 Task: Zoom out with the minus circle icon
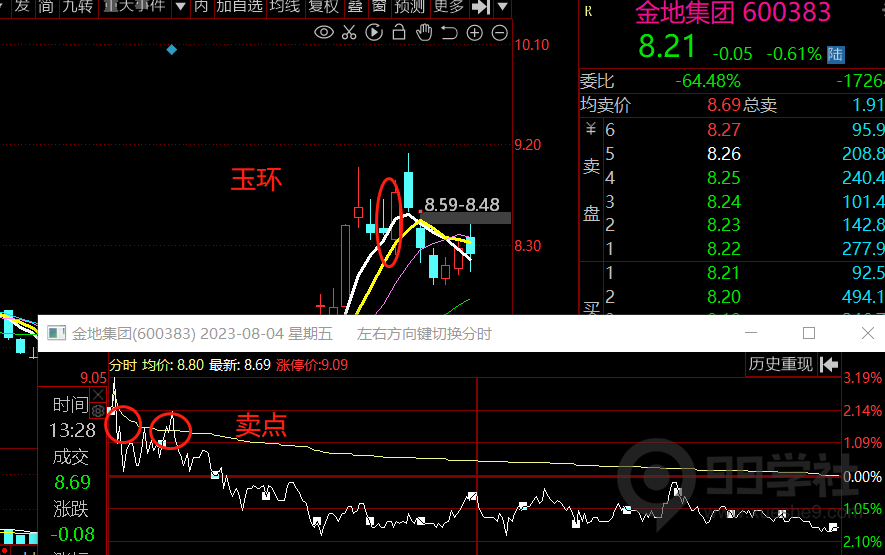[x=498, y=33]
